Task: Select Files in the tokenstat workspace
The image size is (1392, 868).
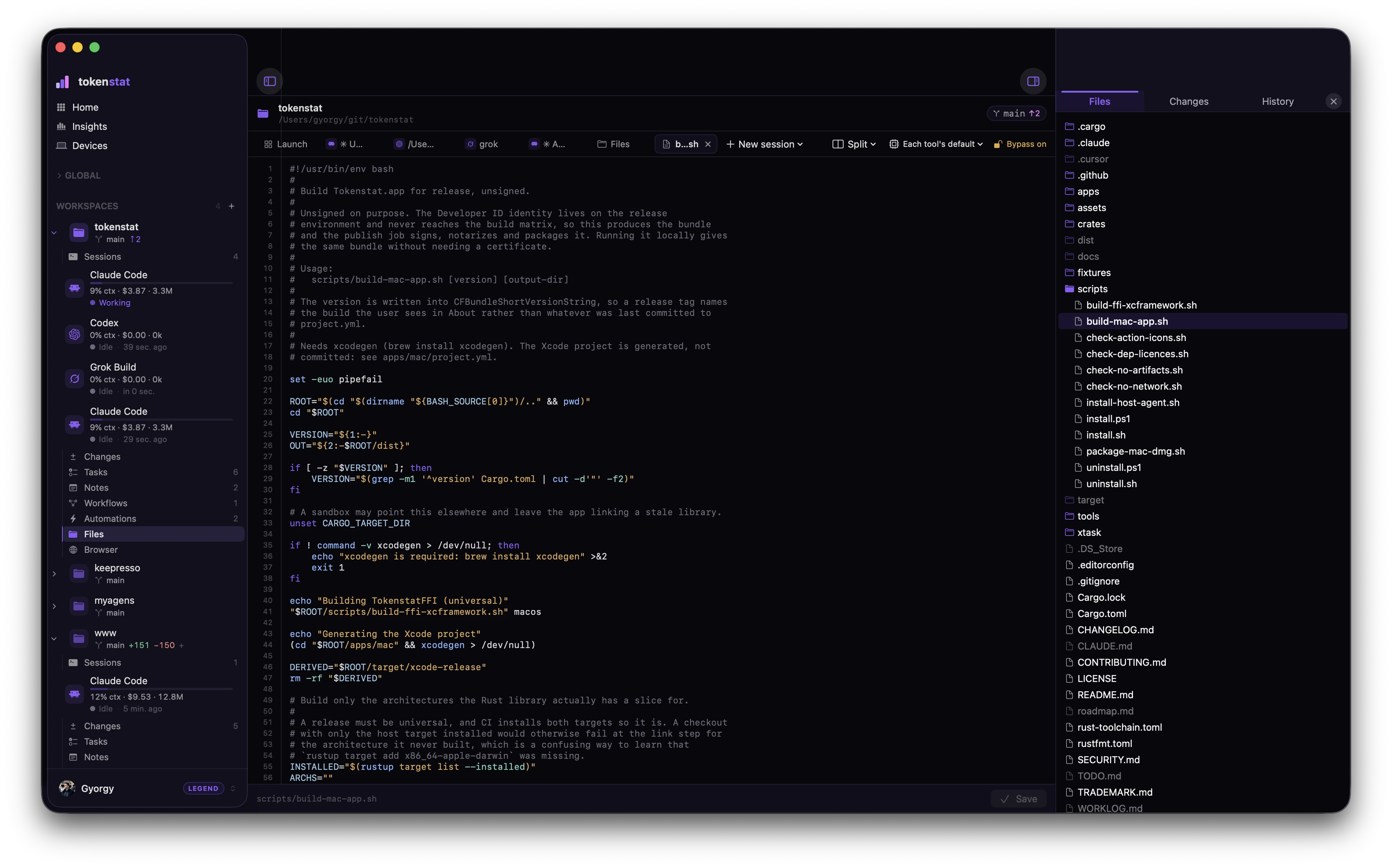Action: click(x=153, y=534)
